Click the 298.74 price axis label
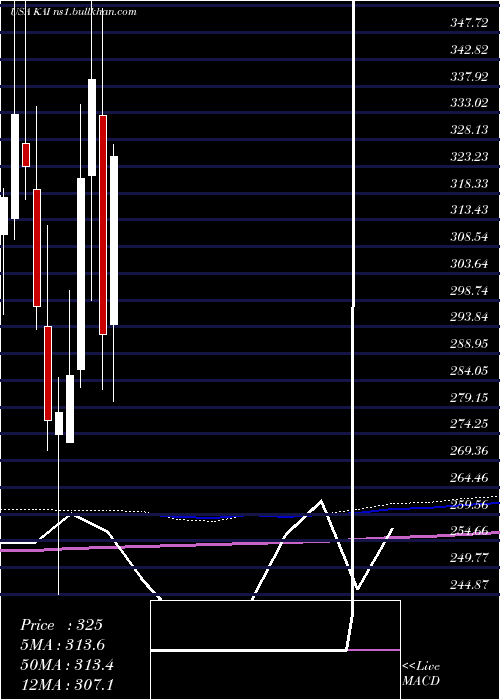This screenshot has height=700, width=500. [469, 291]
